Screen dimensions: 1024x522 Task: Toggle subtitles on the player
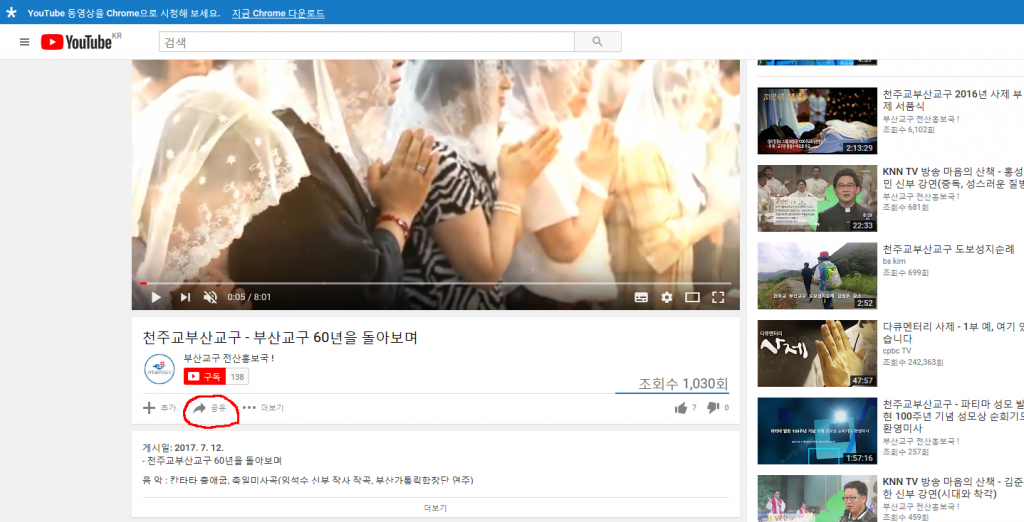[641, 297]
